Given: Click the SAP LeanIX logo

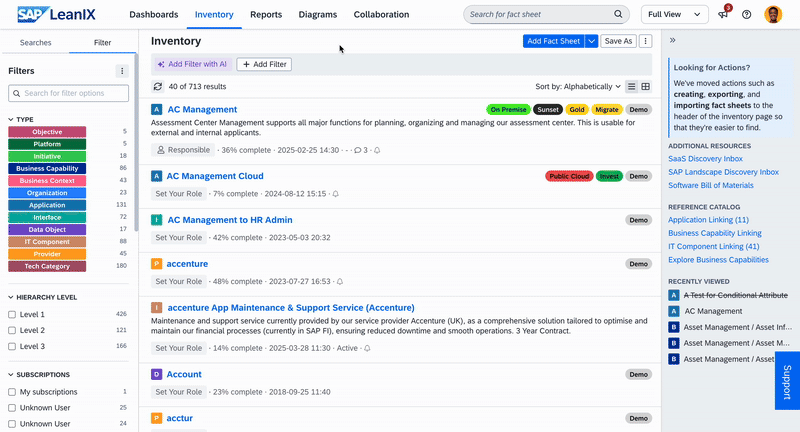Looking at the screenshot, I should point(56,14).
